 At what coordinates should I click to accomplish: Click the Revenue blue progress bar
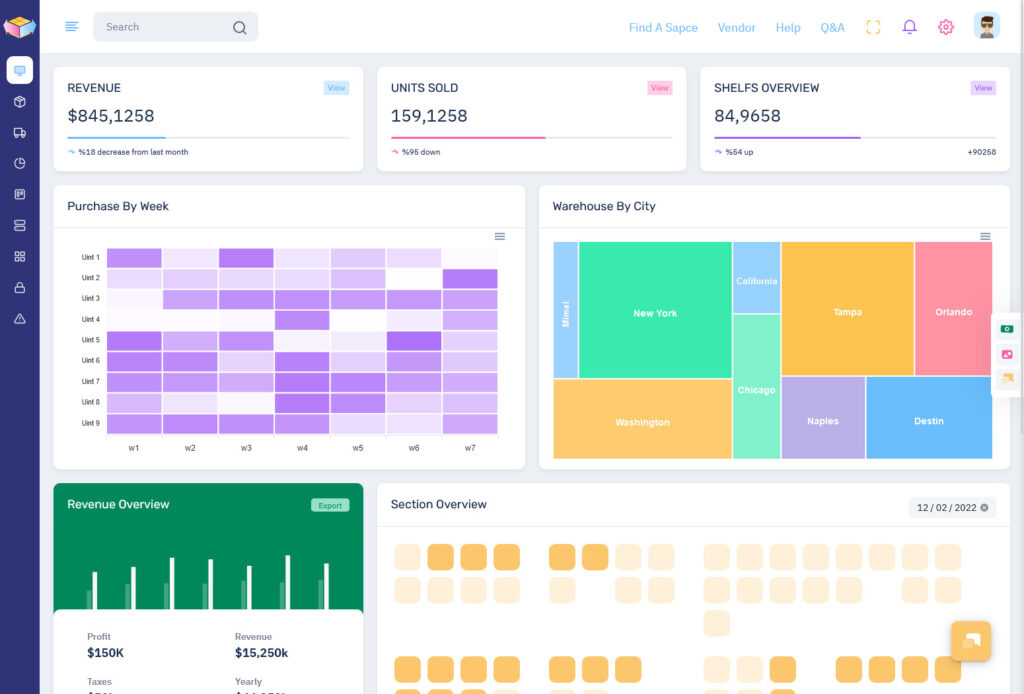click(x=116, y=138)
